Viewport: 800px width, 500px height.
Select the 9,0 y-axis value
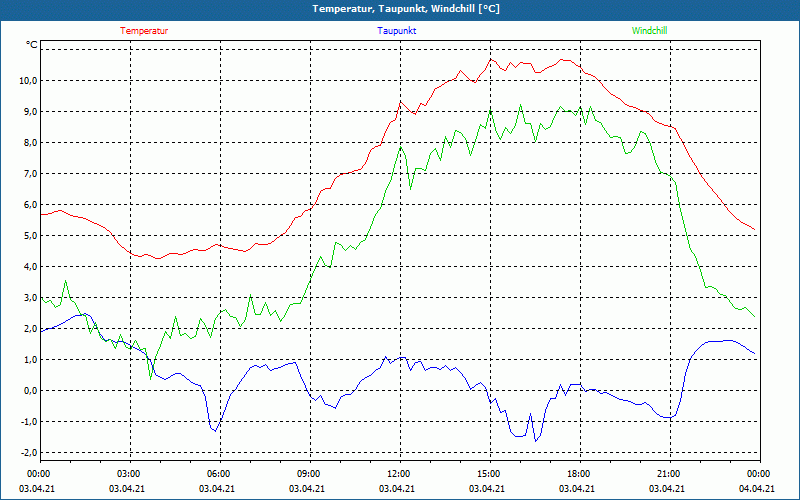pos(30,112)
